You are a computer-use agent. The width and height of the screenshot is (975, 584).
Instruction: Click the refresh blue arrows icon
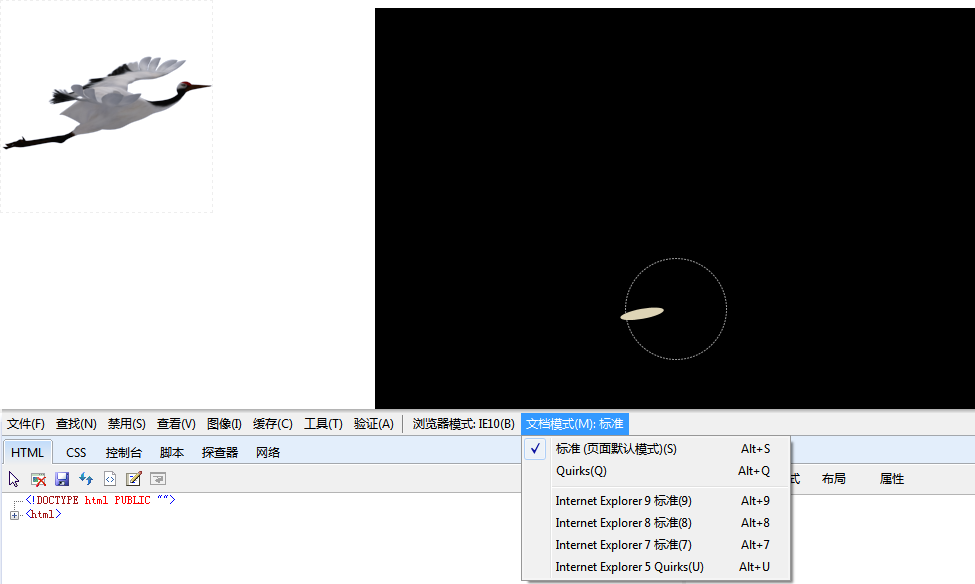click(86, 479)
